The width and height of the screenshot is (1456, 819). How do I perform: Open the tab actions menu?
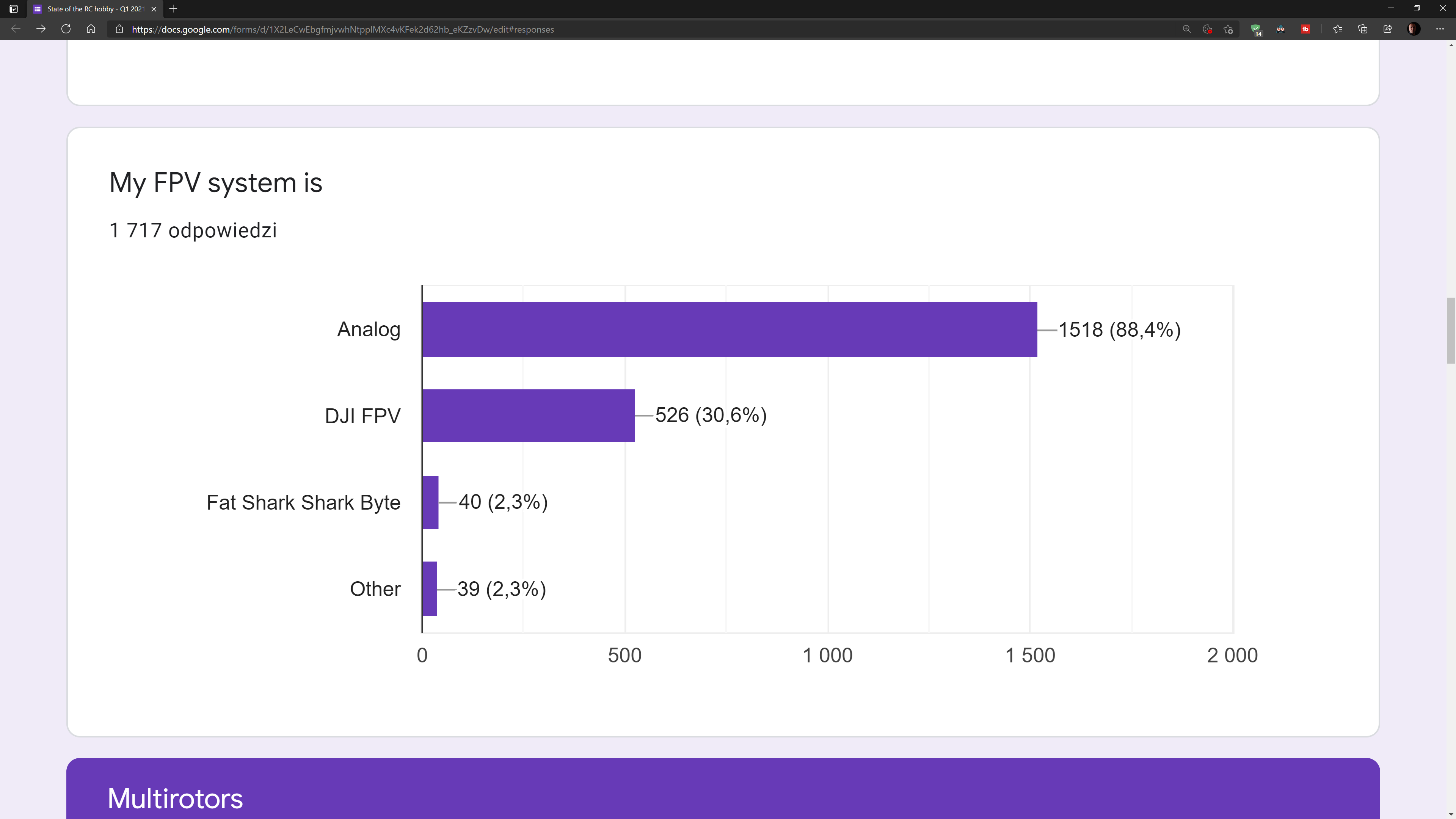pyautogui.click(x=14, y=9)
